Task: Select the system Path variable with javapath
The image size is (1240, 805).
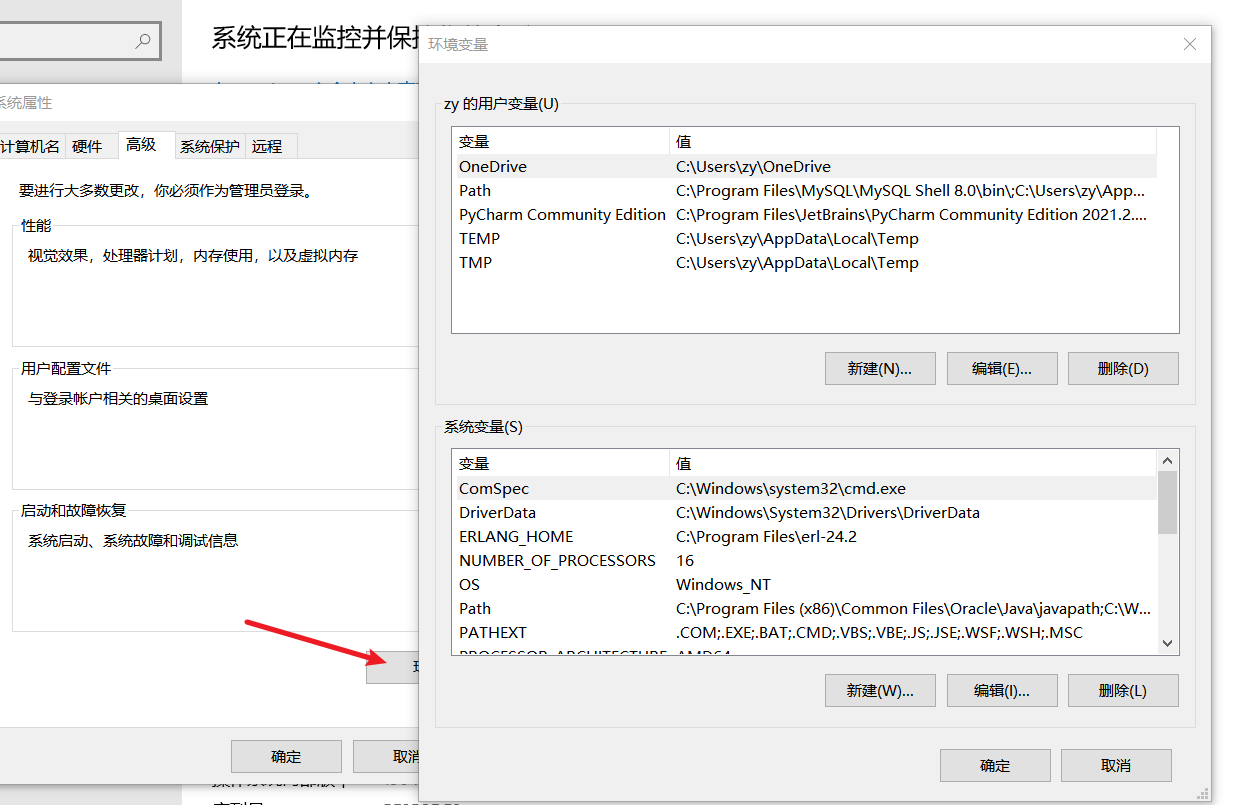Action: (804, 609)
